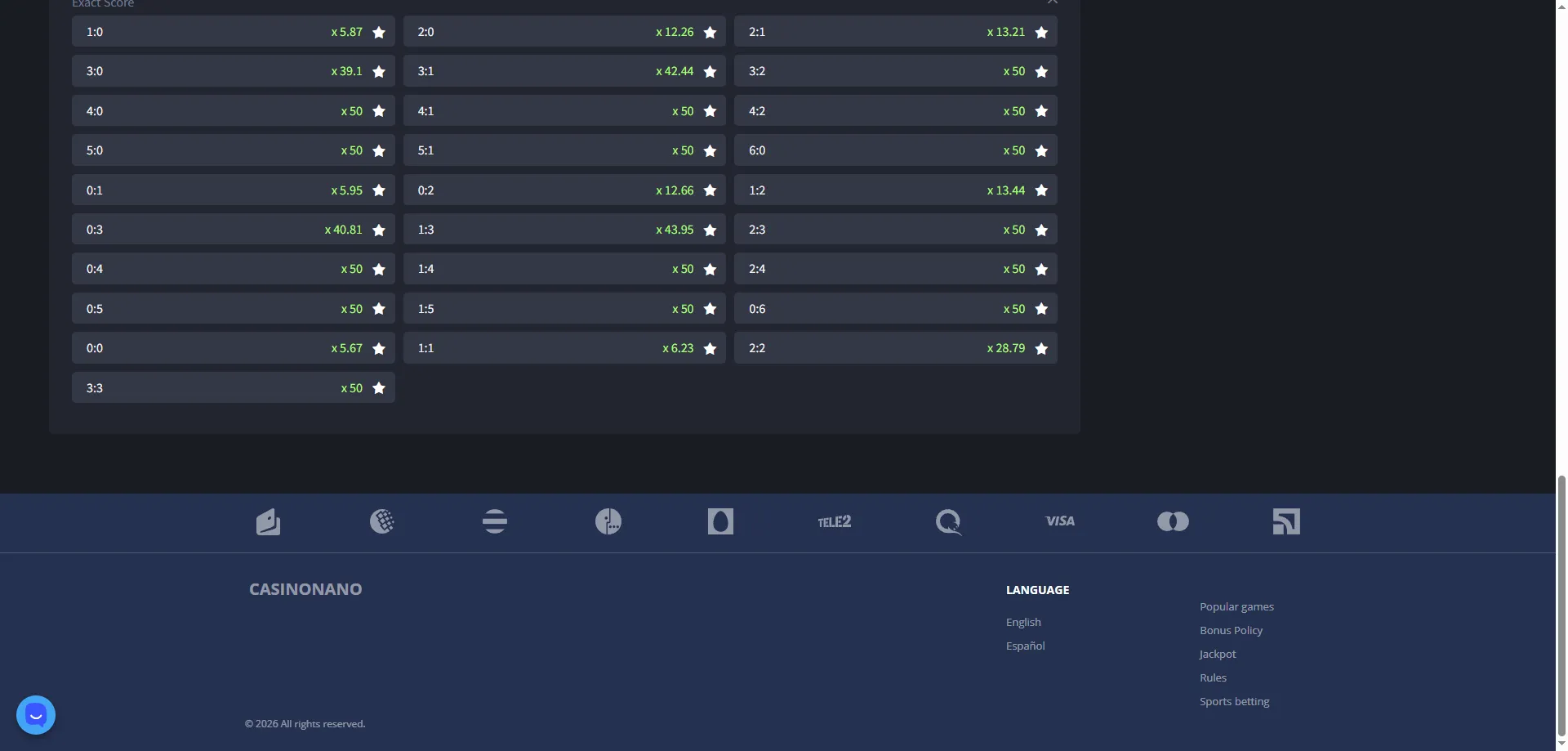Click the wallet payment icon
1568x751 pixels.
268,521
